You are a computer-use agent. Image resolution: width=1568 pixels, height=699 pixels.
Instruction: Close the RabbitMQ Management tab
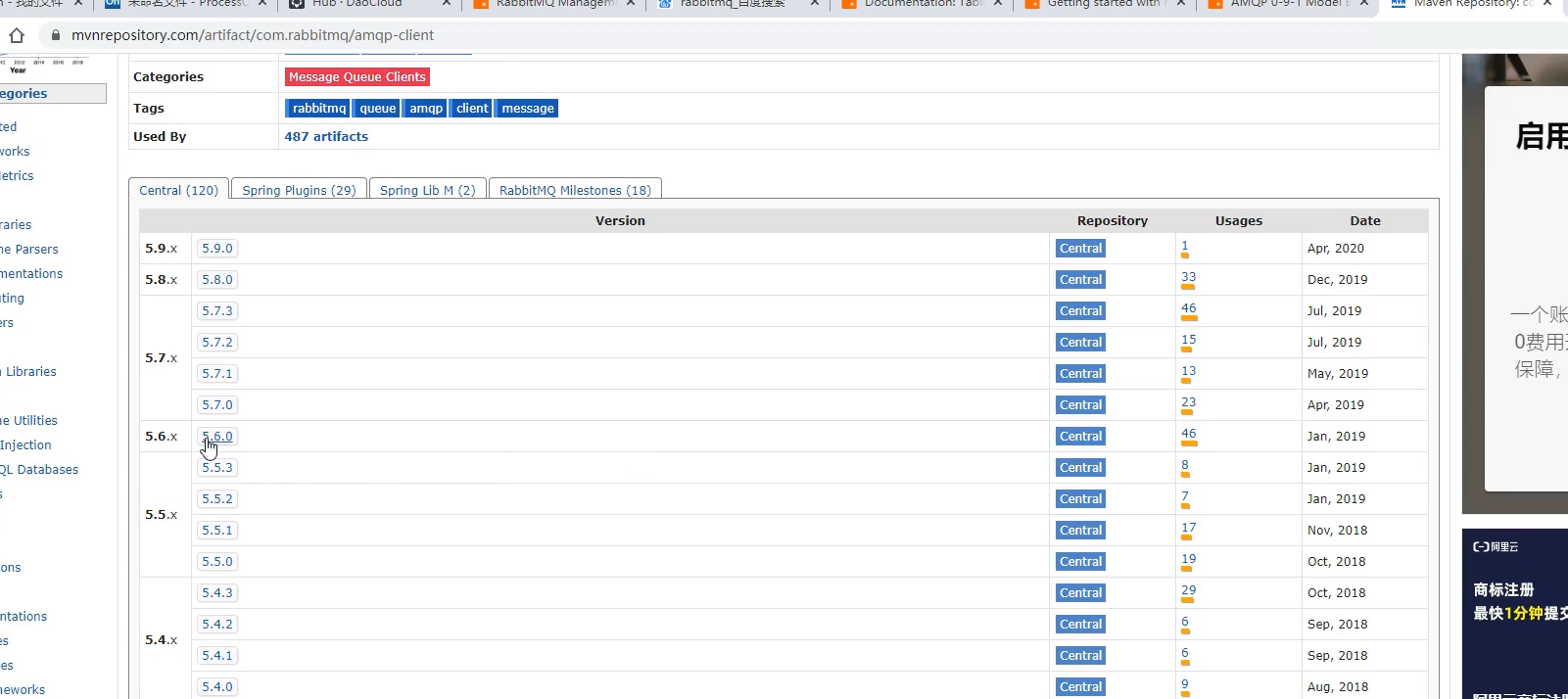coord(631,4)
